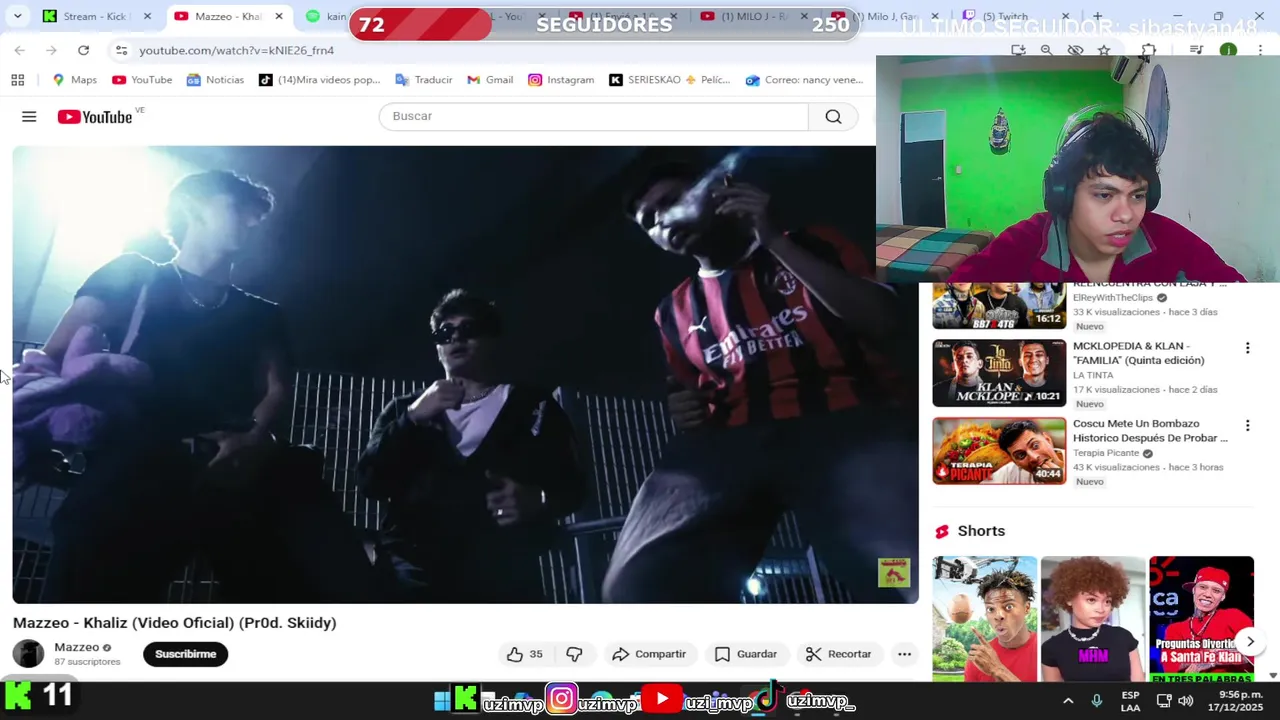The height and width of the screenshot is (720, 1280).
Task: Open 'MCKLOPEDIA & KLAN - FAMILIA' title
Action: (x=1139, y=353)
